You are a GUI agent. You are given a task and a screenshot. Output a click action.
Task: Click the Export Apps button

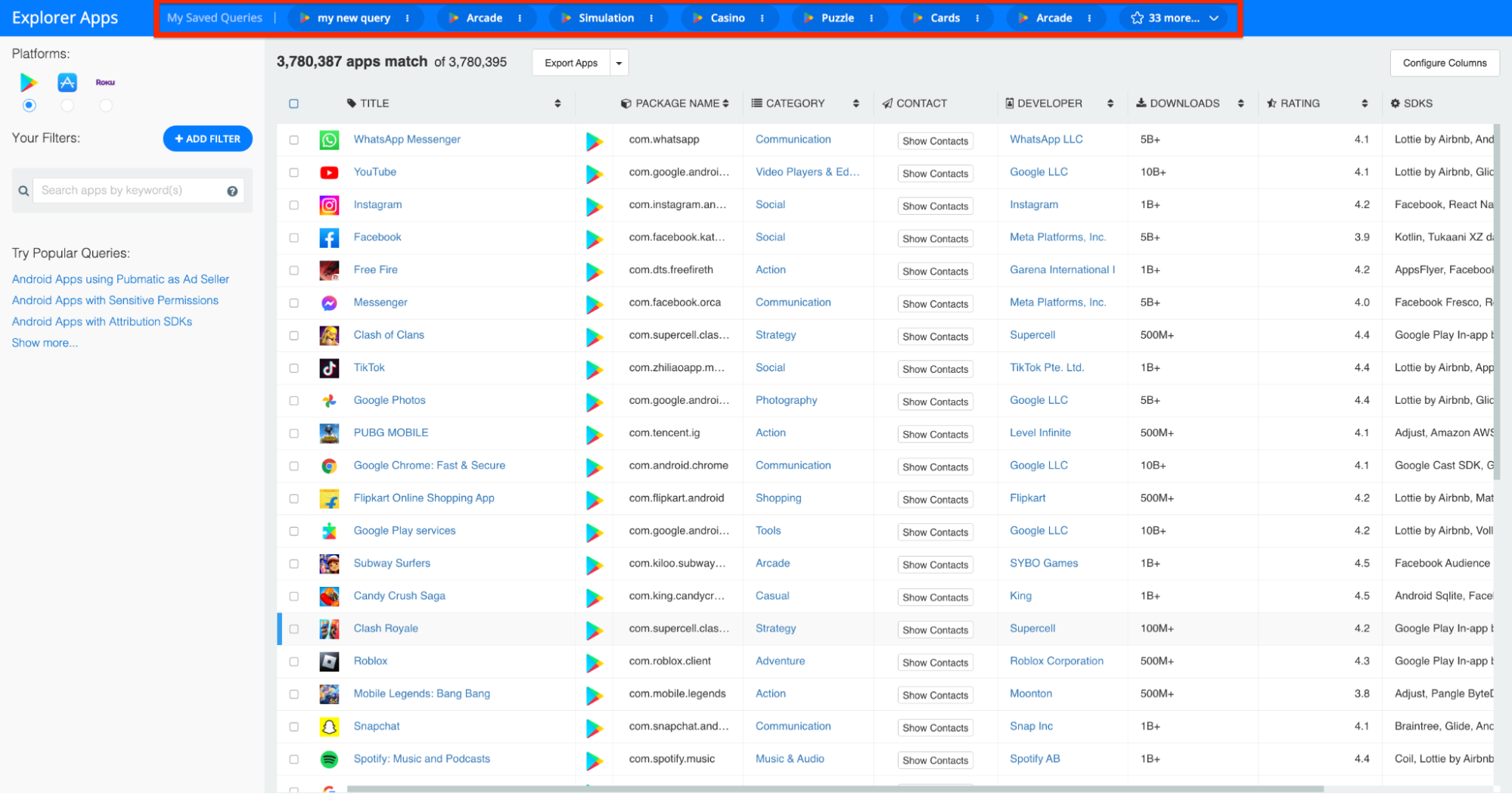click(x=571, y=63)
